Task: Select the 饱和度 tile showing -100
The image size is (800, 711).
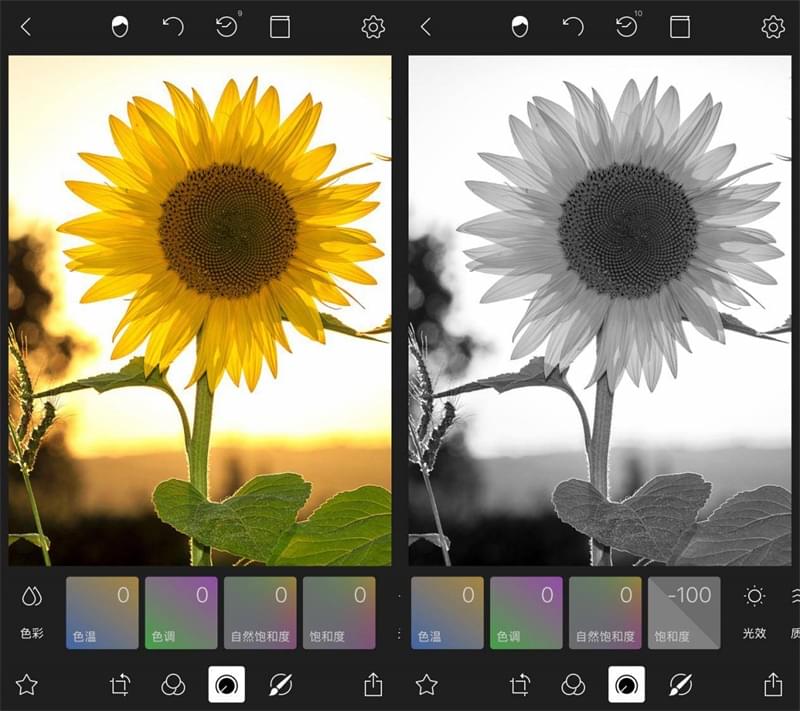Action: (x=684, y=612)
